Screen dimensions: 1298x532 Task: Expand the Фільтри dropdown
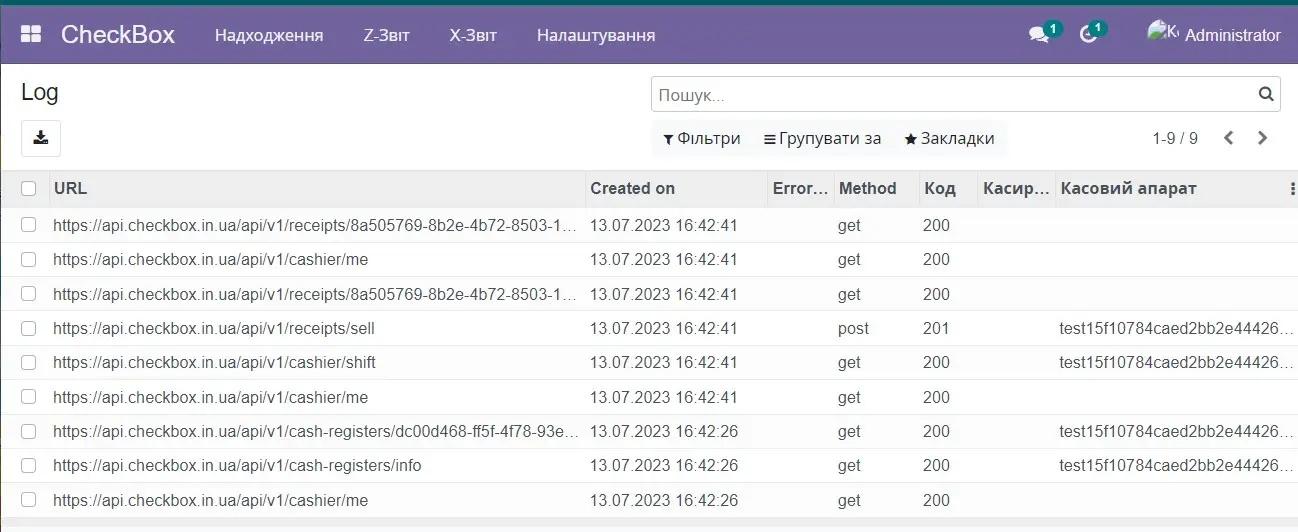[702, 138]
